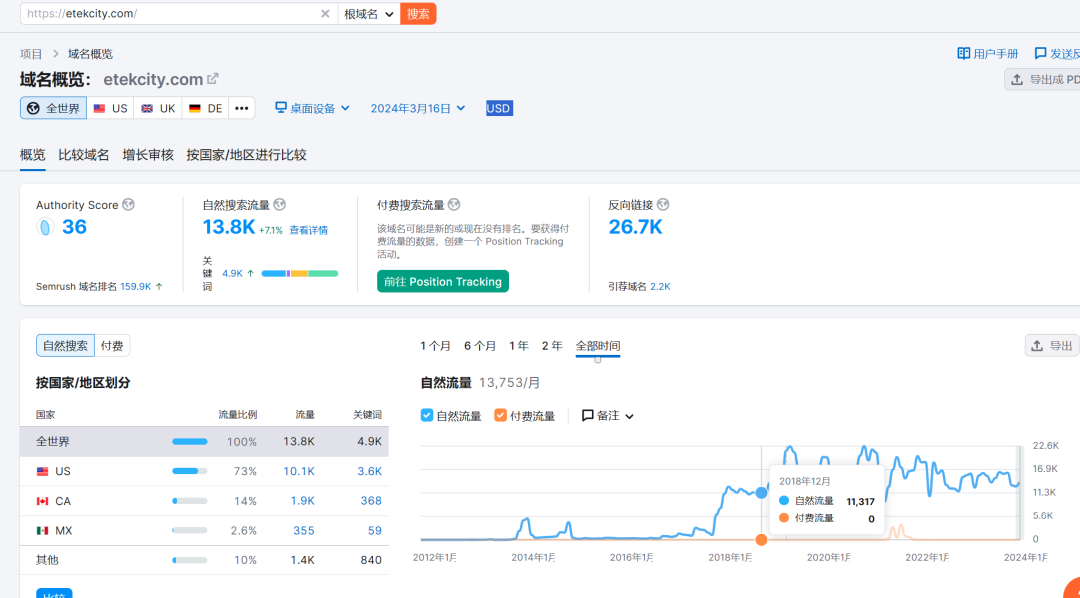
Task: Clear the URL with the X icon
Action: click(x=324, y=14)
